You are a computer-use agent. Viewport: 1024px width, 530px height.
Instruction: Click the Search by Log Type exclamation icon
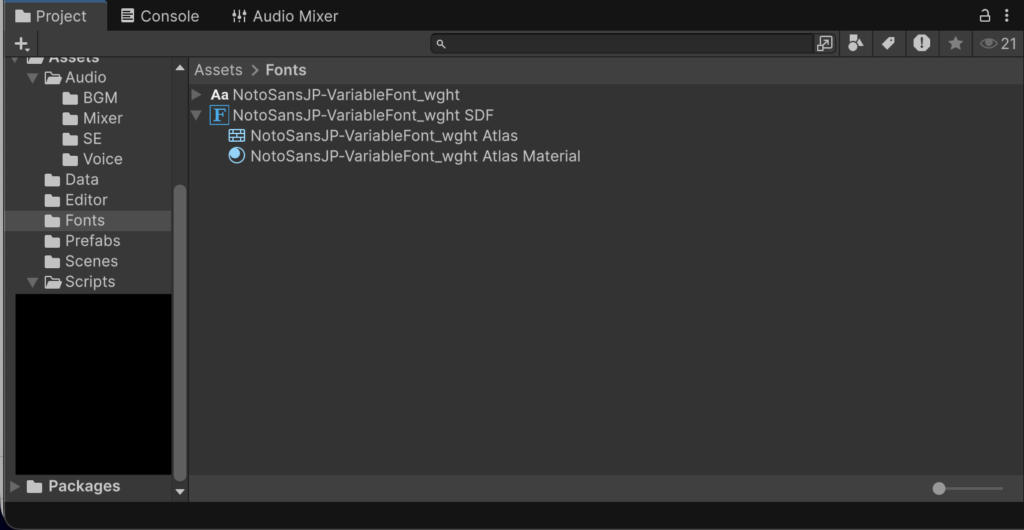click(x=921, y=44)
